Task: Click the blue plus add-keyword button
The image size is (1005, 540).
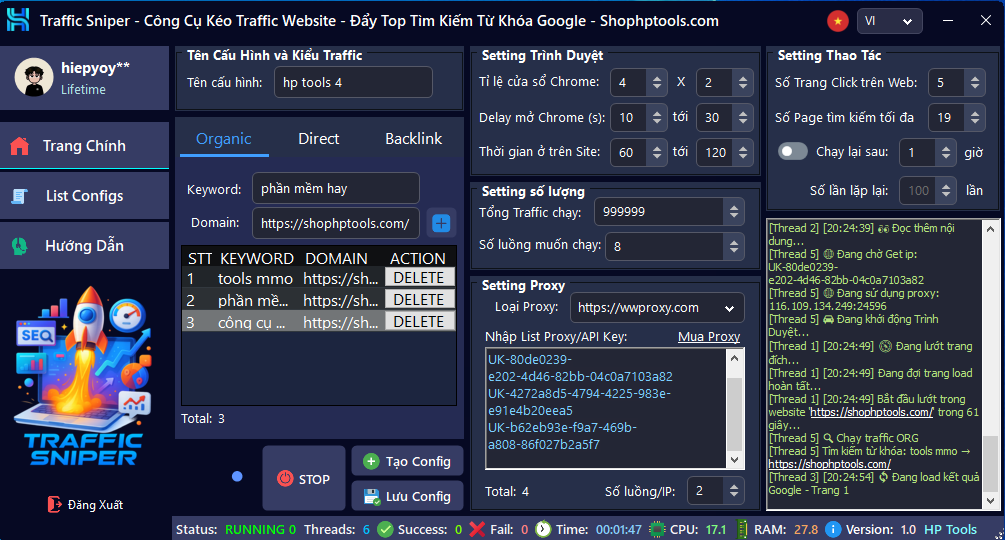Action: pyautogui.click(x=441, y=223)
